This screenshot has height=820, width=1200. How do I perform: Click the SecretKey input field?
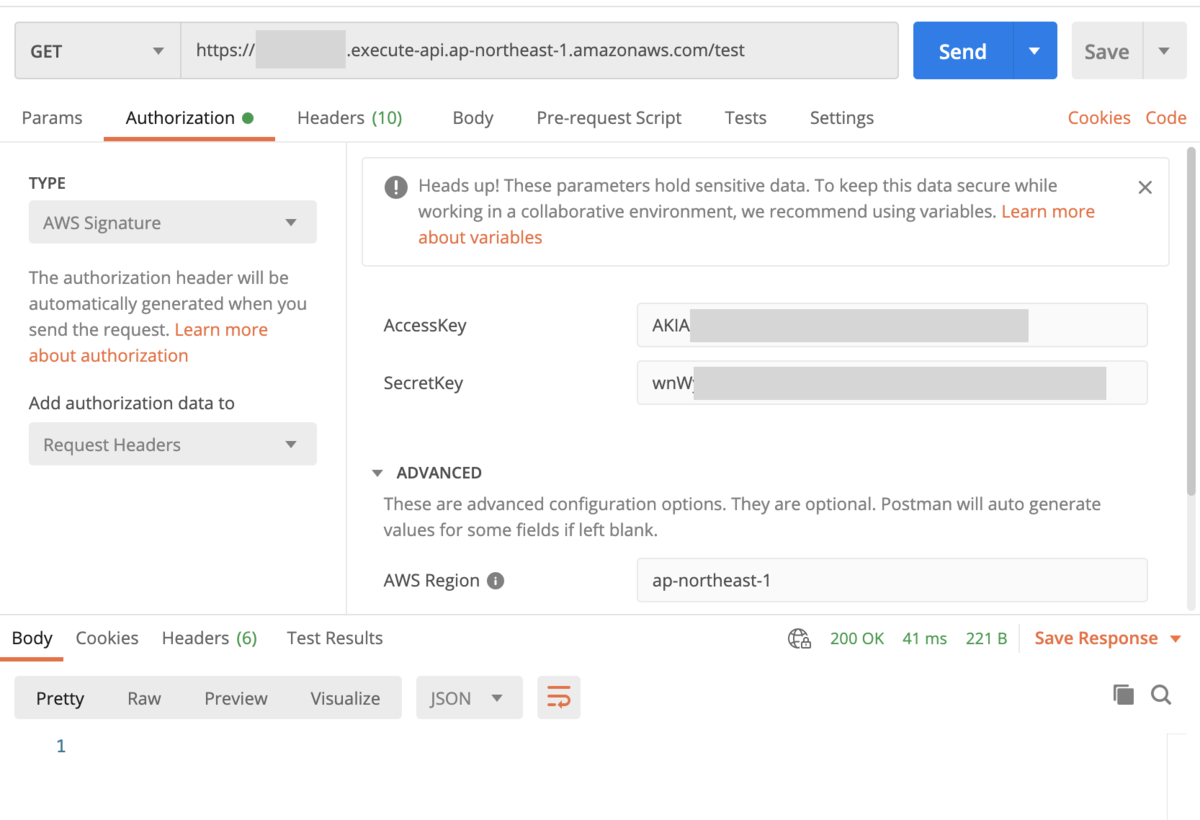(x=892, y=383)
